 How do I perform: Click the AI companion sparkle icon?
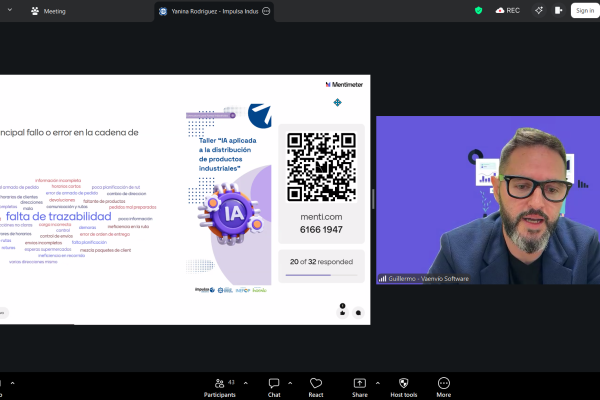(x=539, y=10)
